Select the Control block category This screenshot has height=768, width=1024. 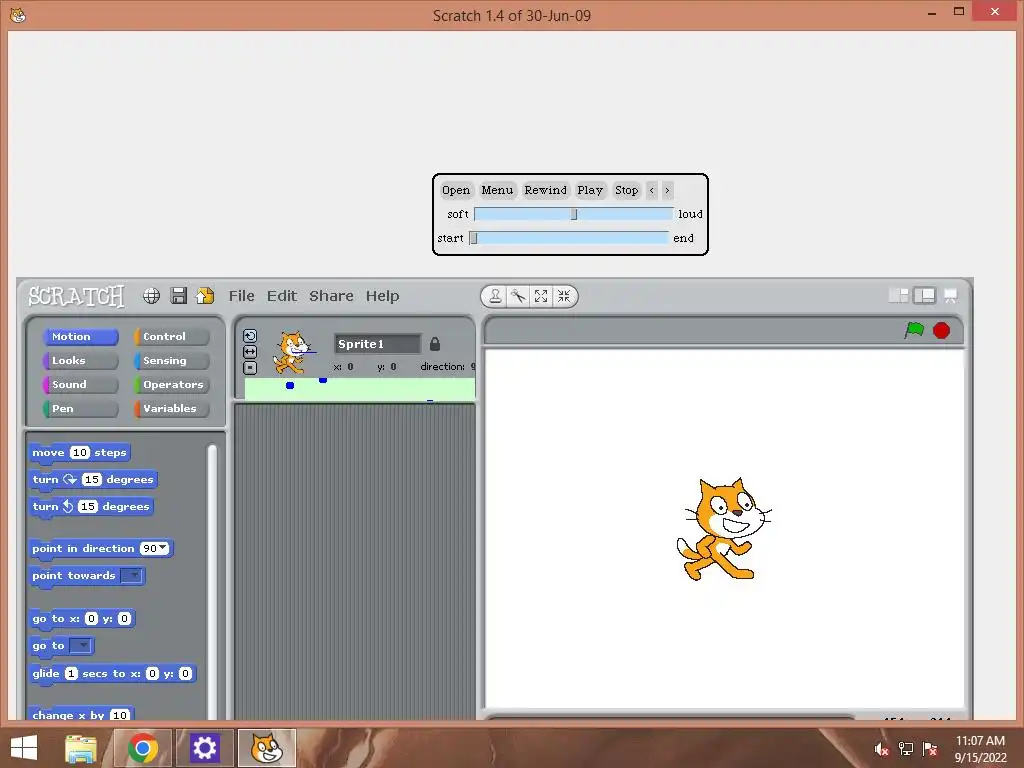pos(171,336)
